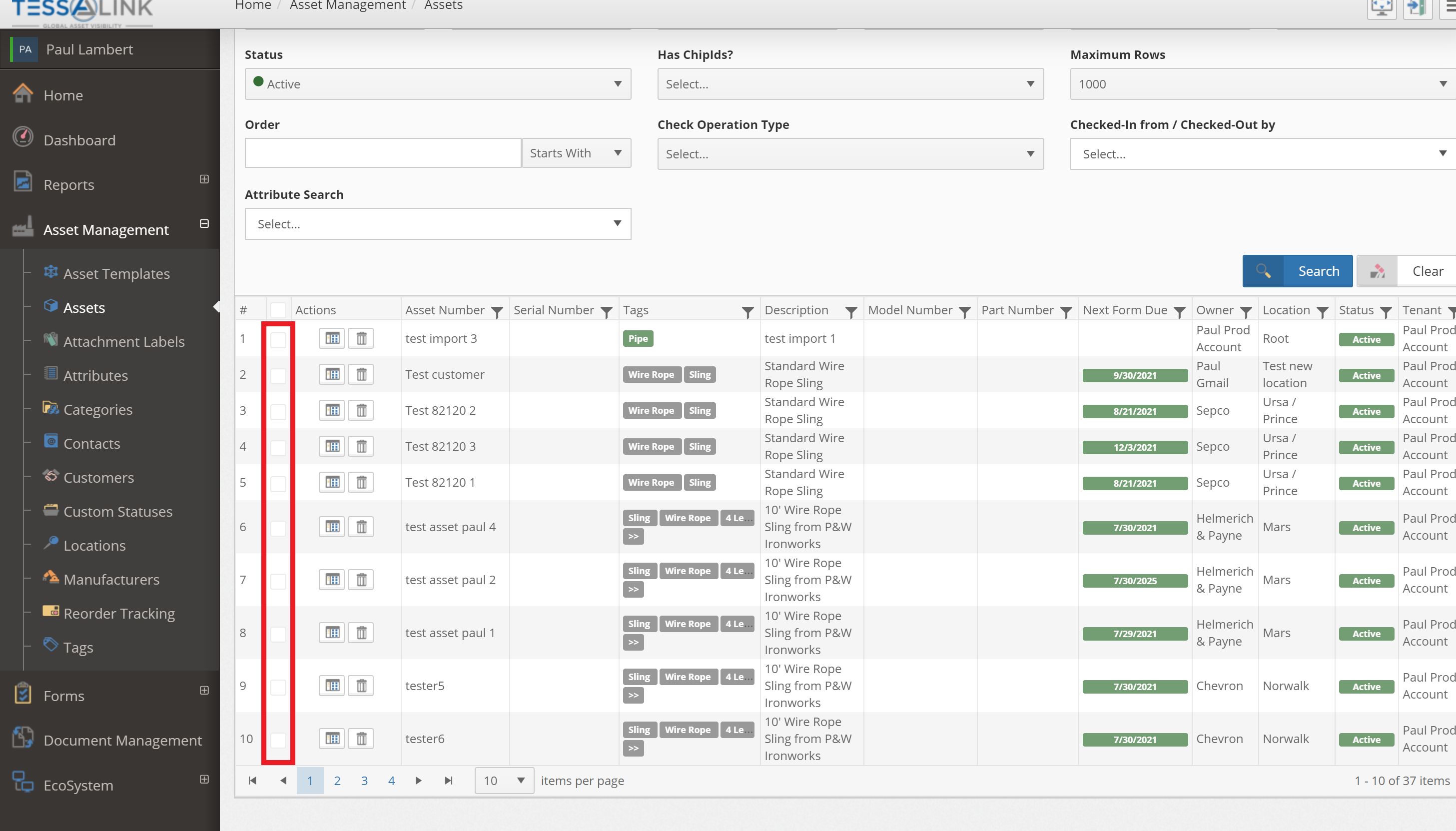Open grid icon for tester5 row

pos(332,686)
